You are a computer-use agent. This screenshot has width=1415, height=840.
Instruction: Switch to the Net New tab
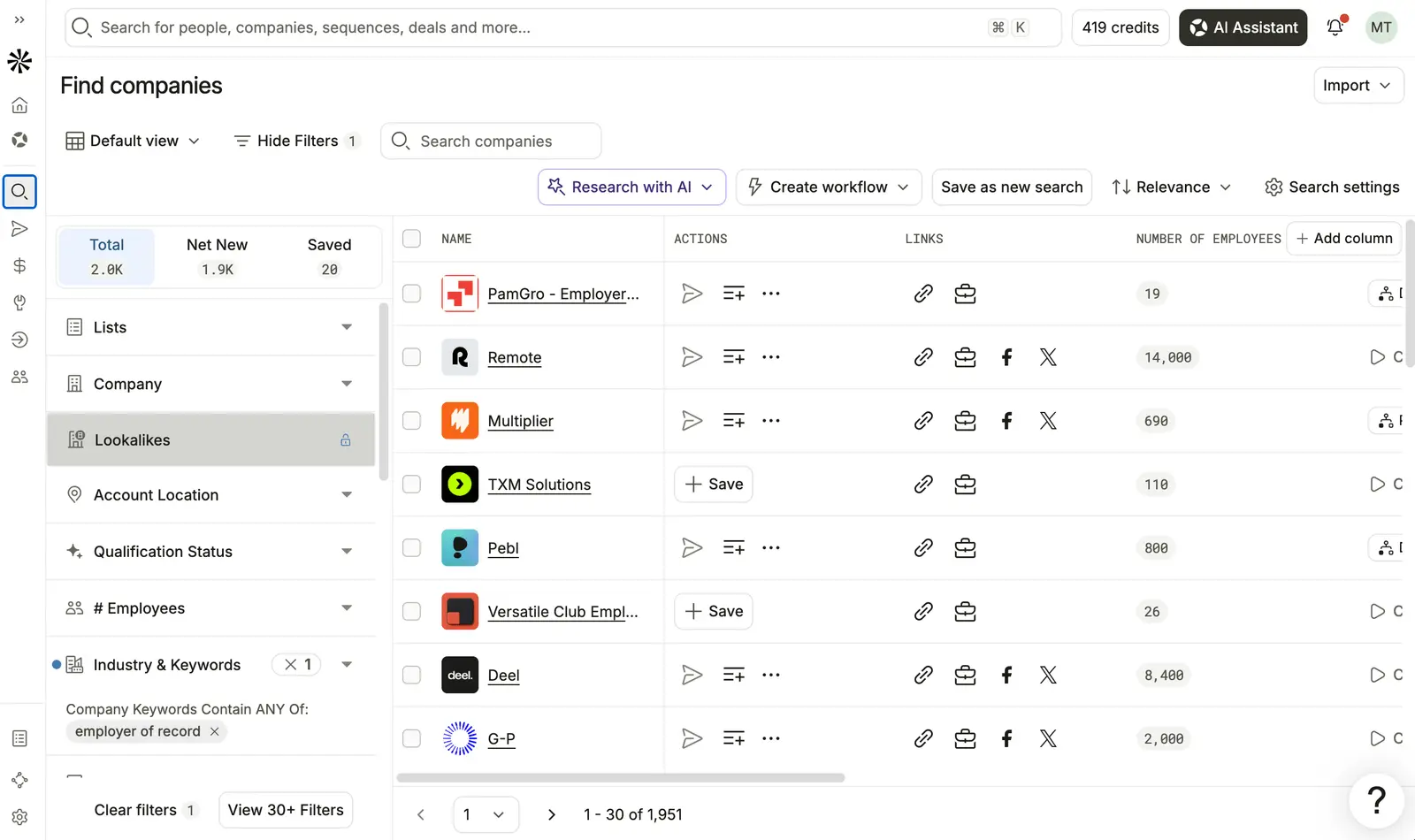218,256
